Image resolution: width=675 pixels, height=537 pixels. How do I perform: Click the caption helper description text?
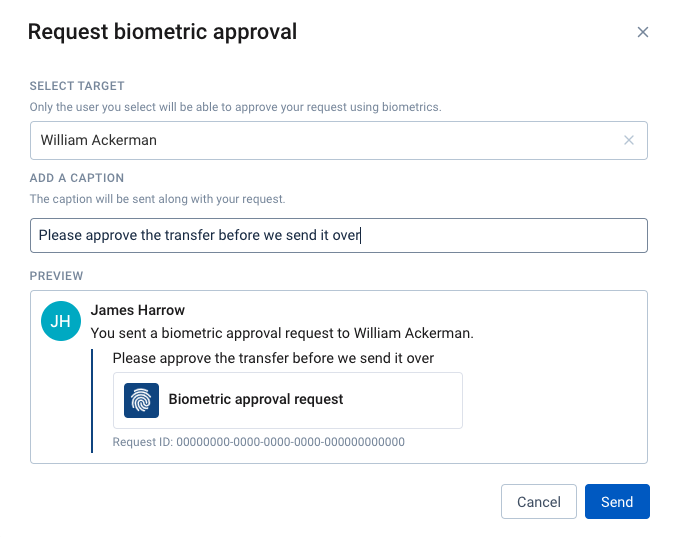[157, 199]
